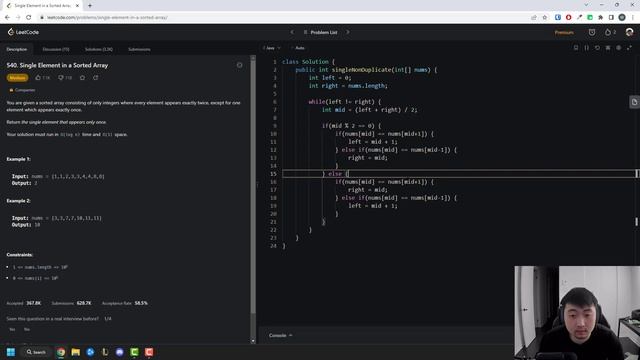Open the Windows Start menu
Image resolution: width=640 pixels, height=360 pixels.
coord(11,352)
